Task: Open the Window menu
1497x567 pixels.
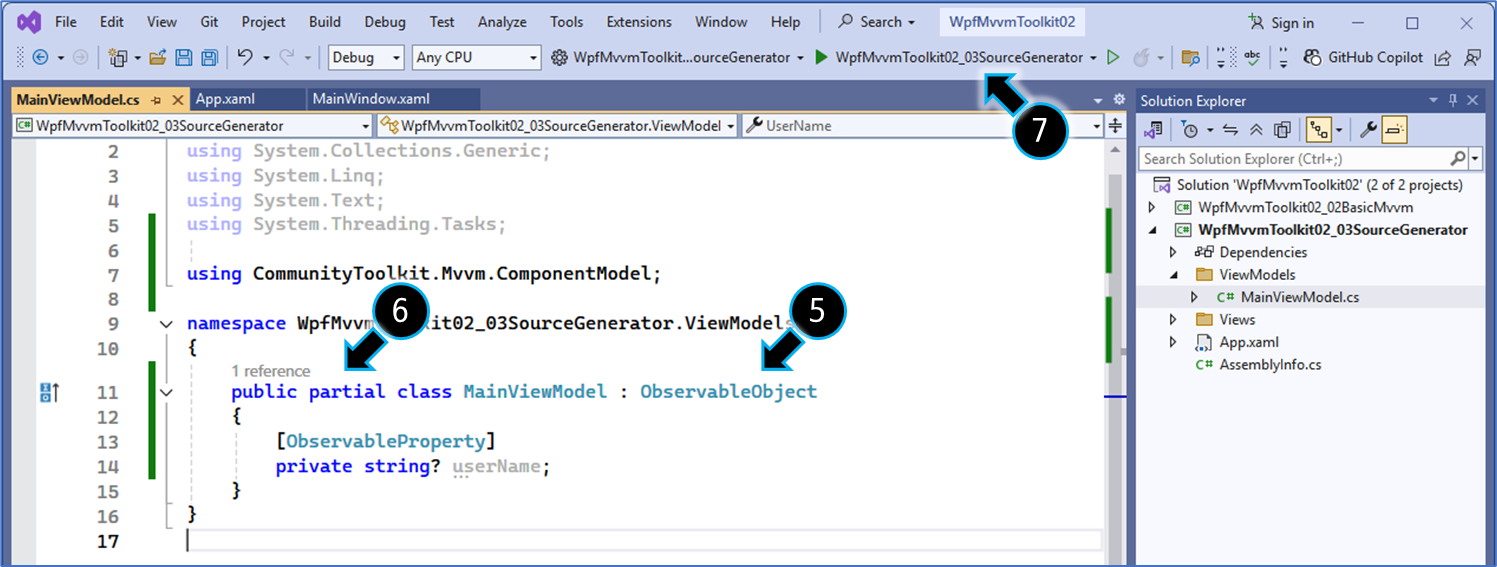Action: (721, 22)
